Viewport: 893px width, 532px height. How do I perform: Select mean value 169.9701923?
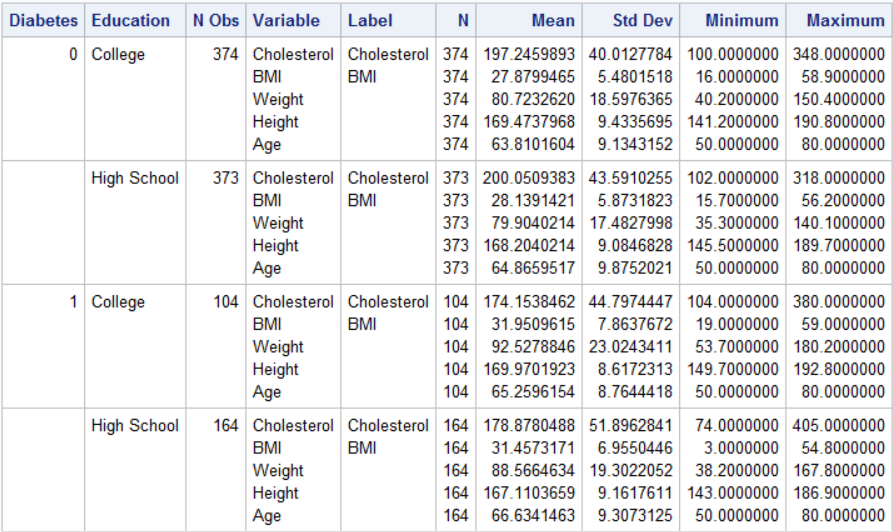(529, 369)
